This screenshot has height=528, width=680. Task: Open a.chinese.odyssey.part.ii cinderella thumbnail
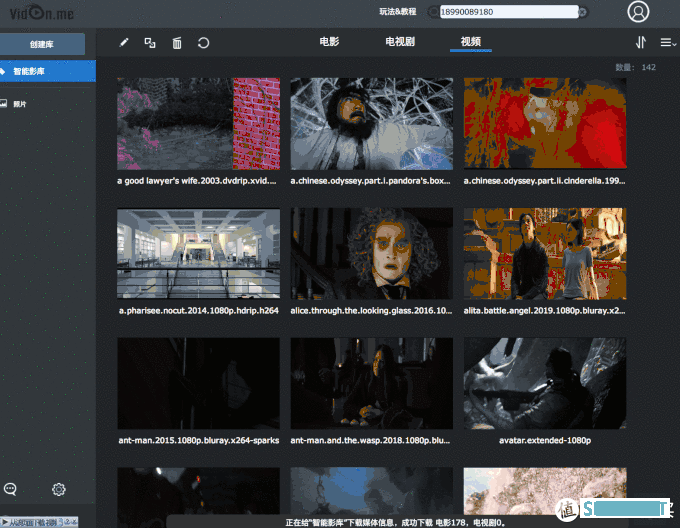545,123
